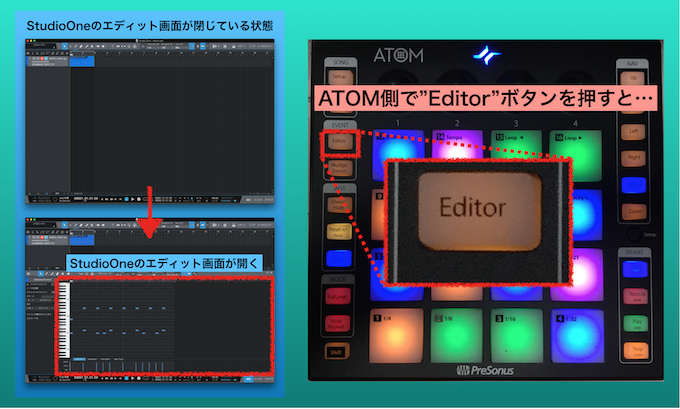This screenshot has height=409, width=680.
Task: Hit orange pad 1 labeled 1/4
Action: point(396,336)
